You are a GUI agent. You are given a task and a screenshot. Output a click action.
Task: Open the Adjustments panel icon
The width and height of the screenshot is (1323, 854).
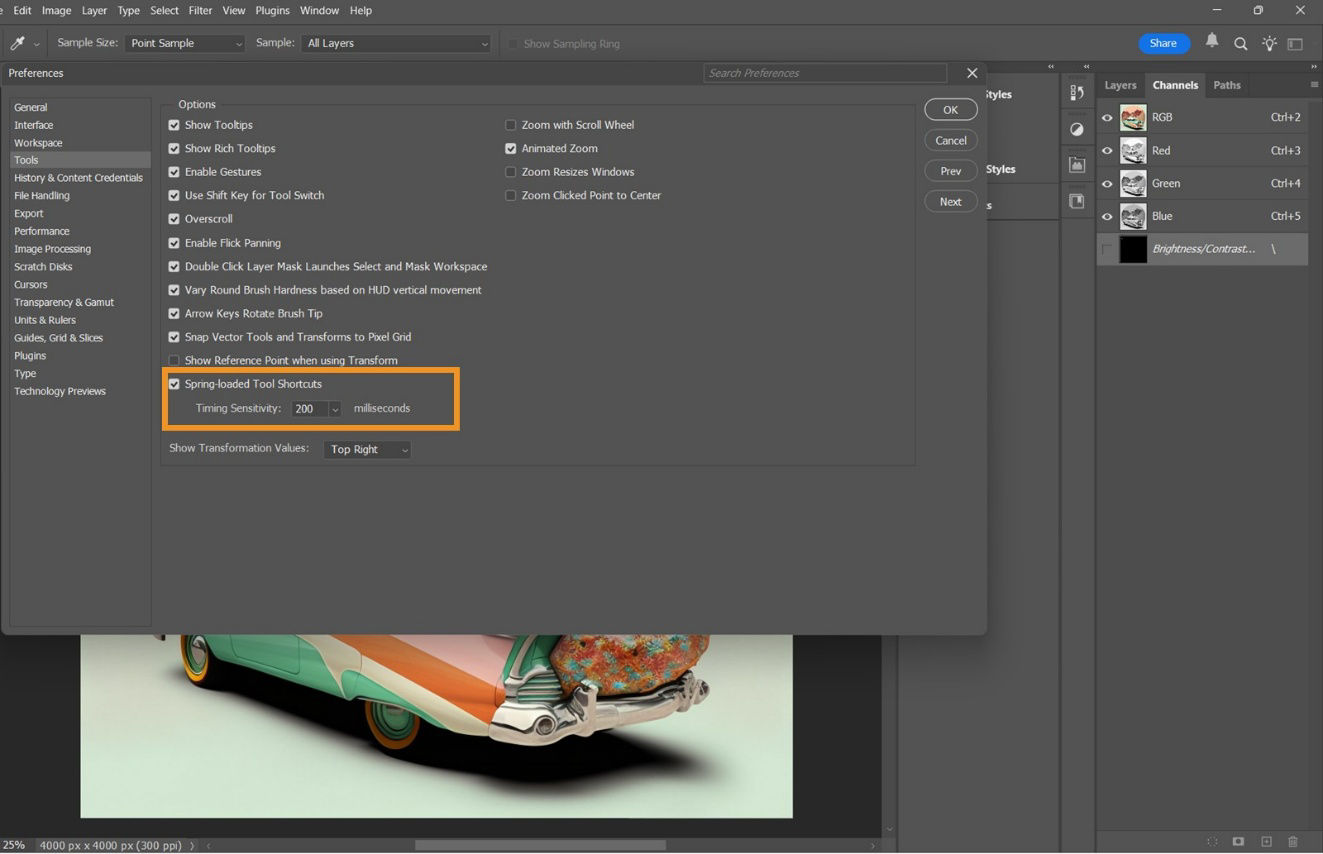[1077, 130]
